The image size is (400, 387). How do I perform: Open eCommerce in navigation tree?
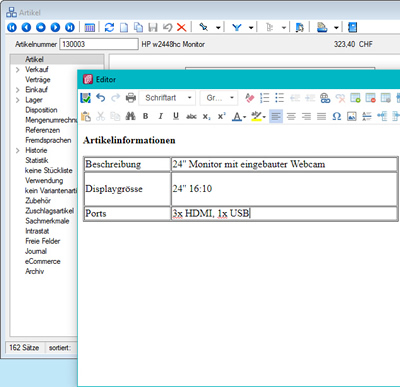coord(42,261)
